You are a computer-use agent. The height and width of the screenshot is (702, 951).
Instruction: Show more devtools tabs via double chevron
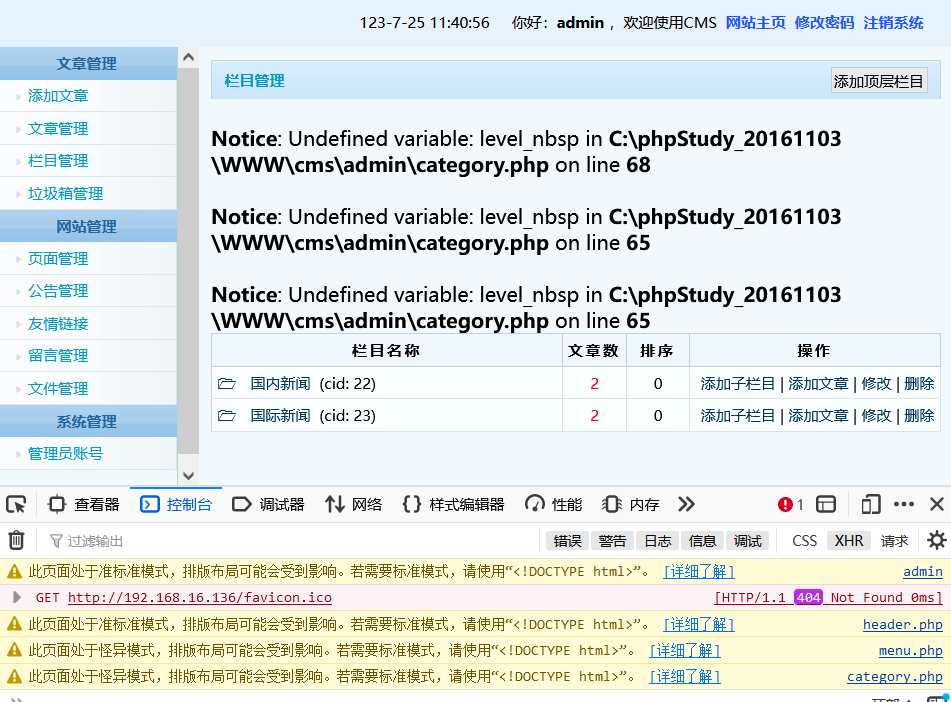pyautogui.click(x=687, y=504)
